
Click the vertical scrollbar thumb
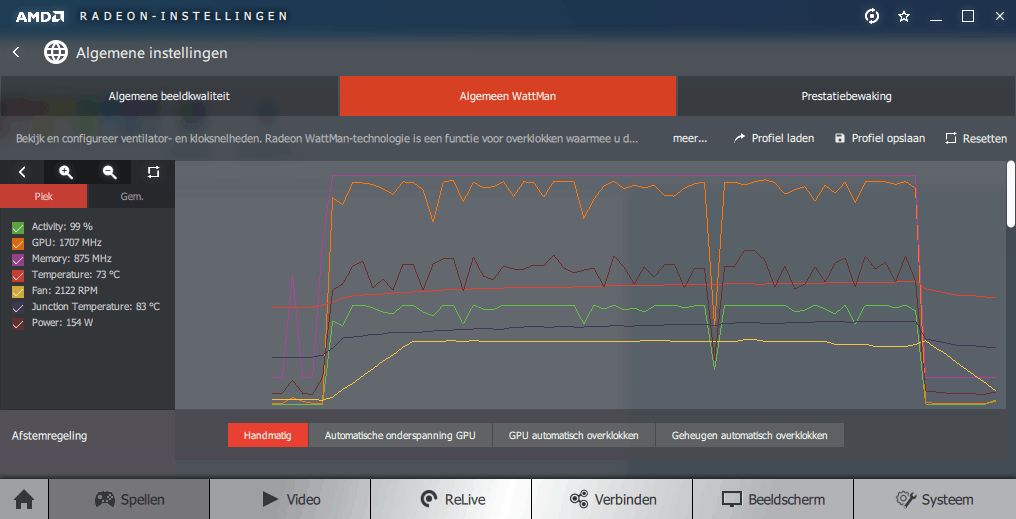tap(1011, 193)
